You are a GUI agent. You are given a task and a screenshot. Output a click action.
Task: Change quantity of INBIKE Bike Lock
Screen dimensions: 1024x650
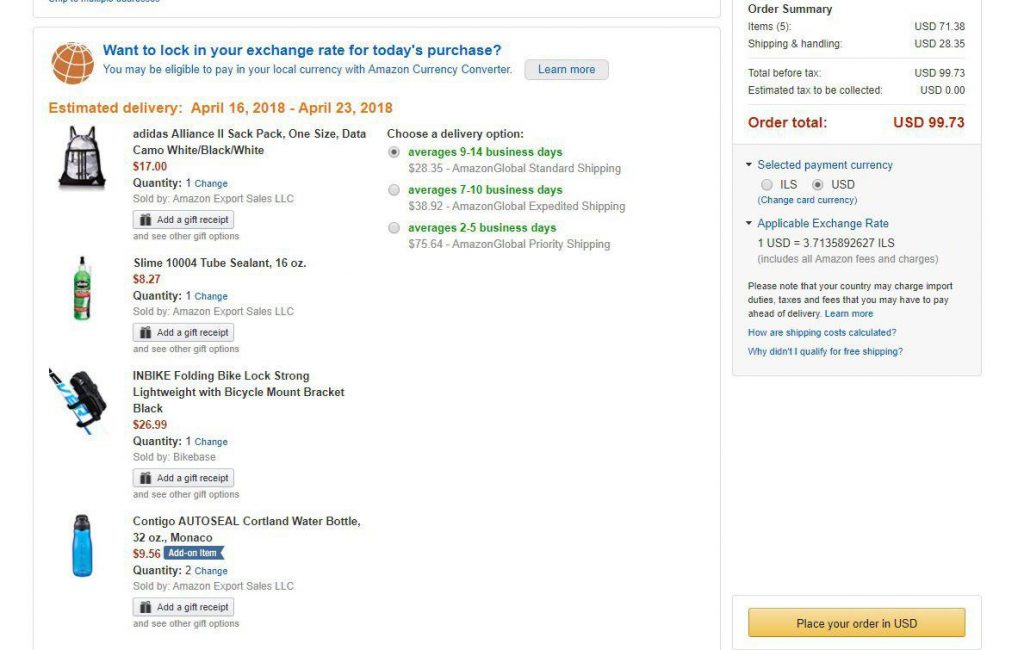(x=211, y=442)
